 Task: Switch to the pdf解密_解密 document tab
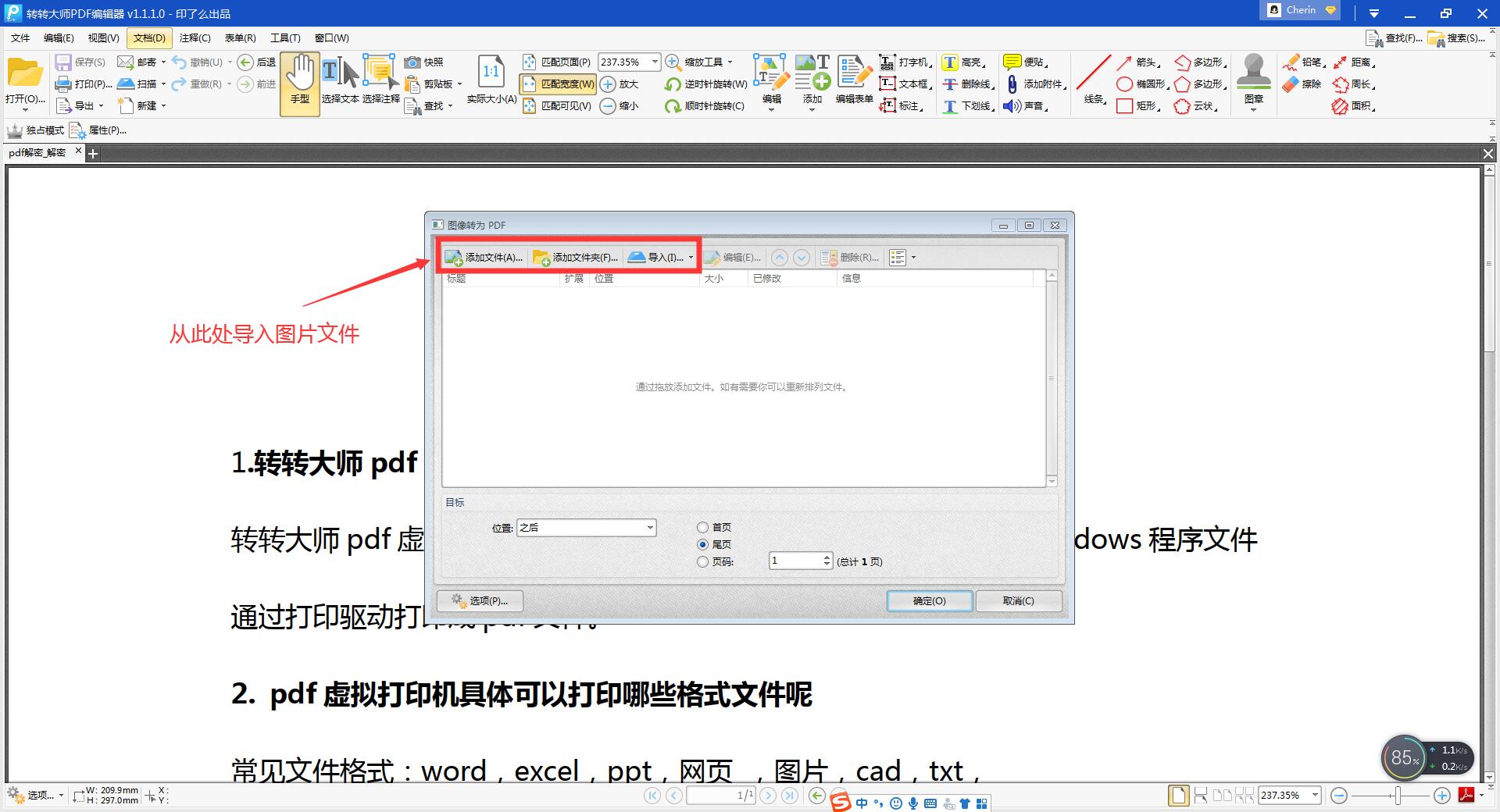[x=37, y=153]
